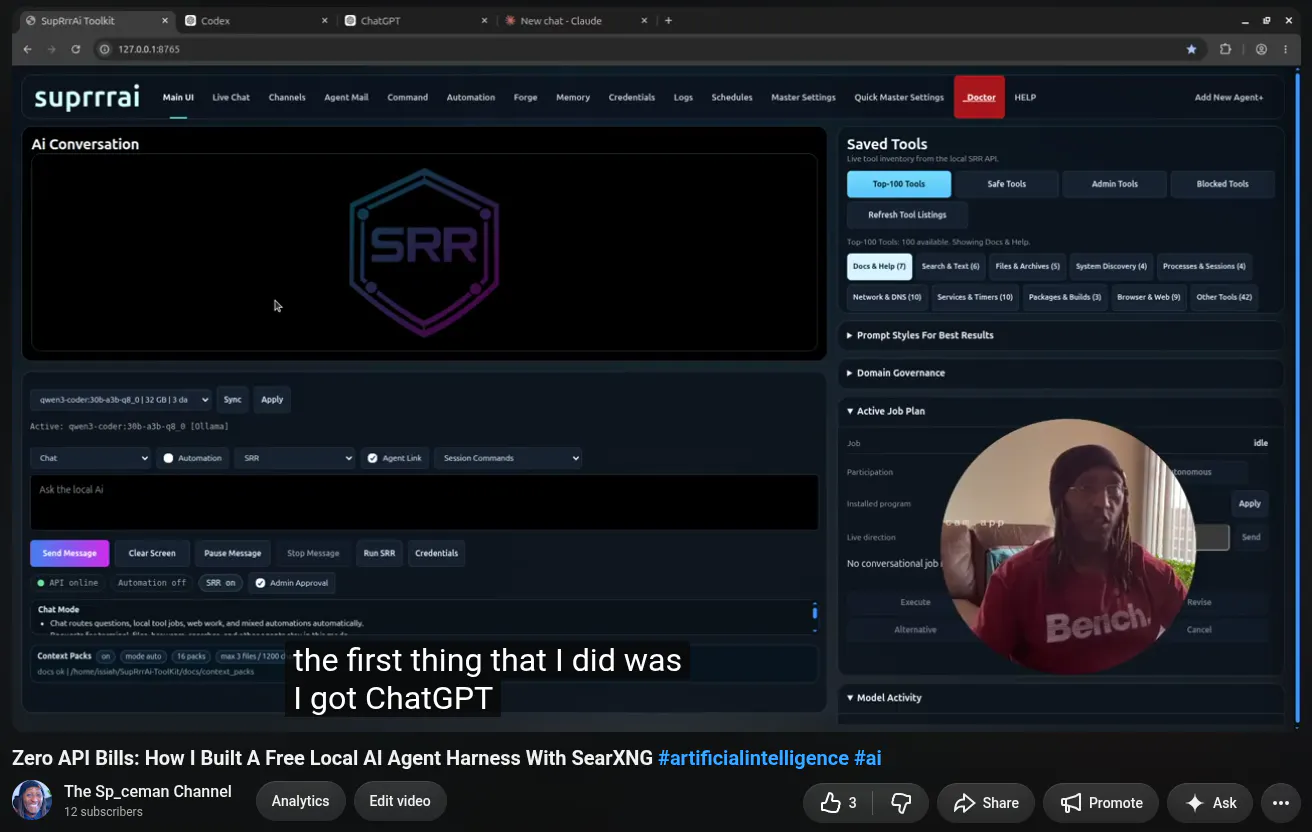This screenshot has width=1312, height=832.
Task: Open the Live Chat menu item
Action: point(231,97)
